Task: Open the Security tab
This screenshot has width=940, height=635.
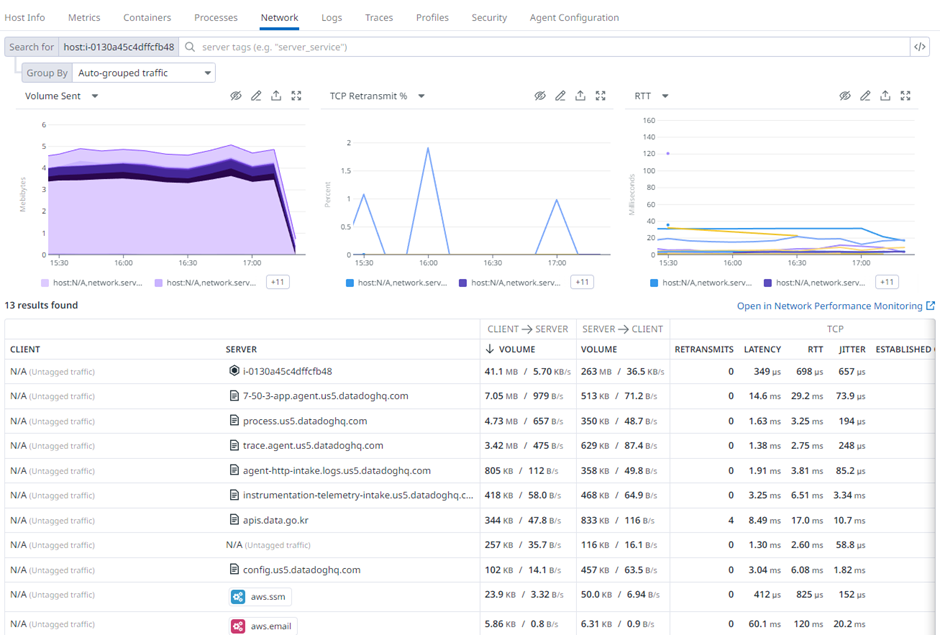Action: tap(489, 17)
